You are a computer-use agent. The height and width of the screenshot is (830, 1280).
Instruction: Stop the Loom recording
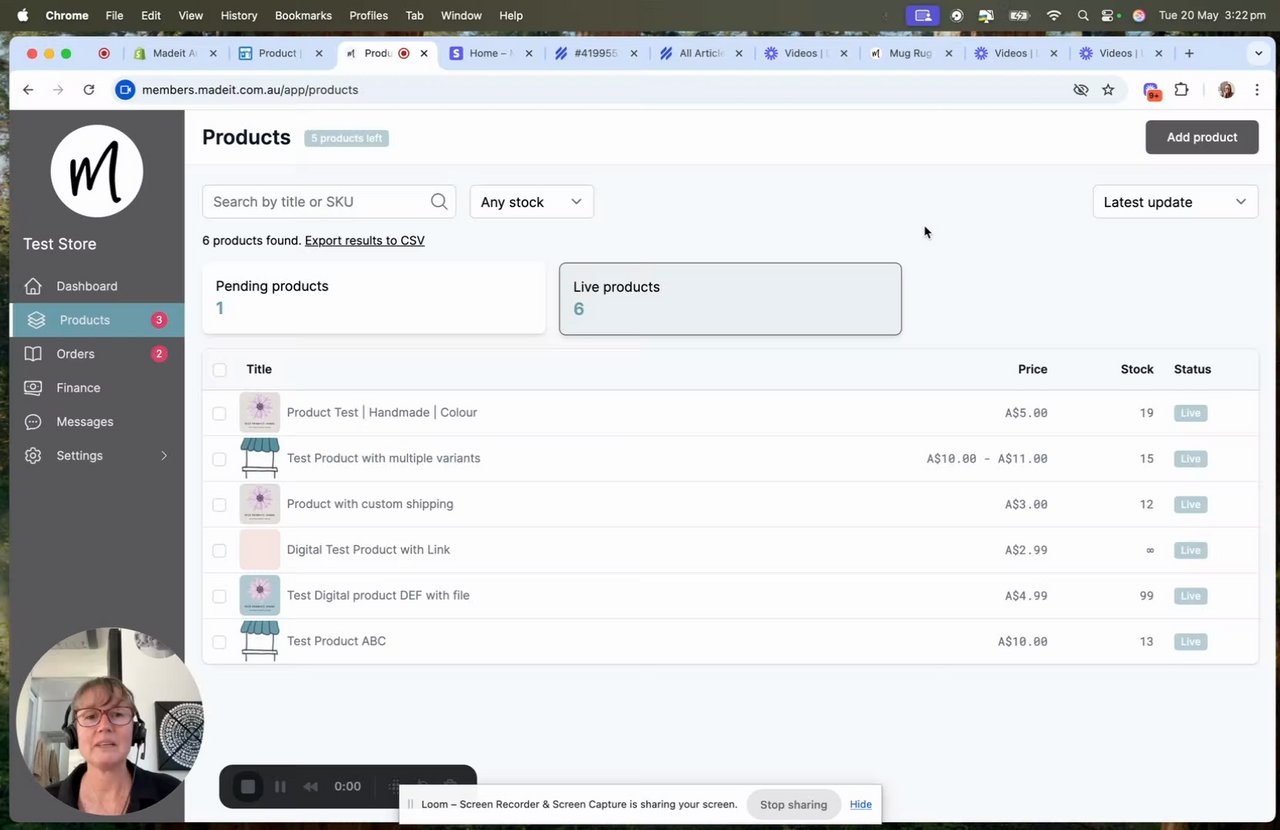coord(248,787)
